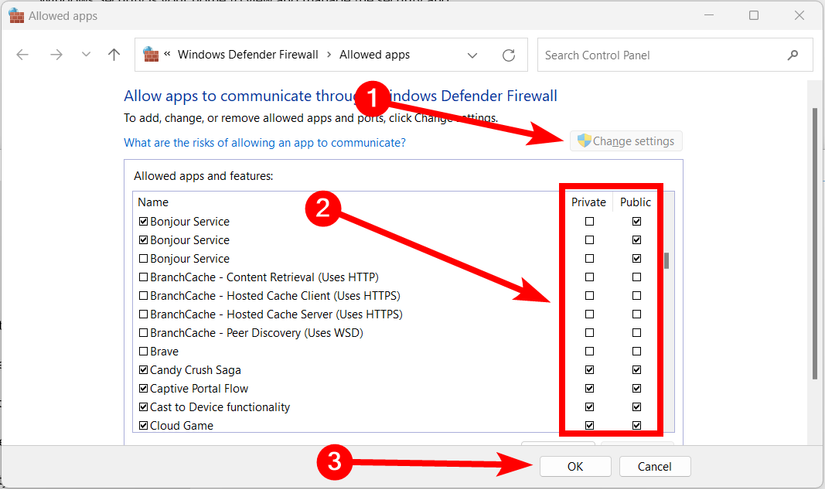The image size is (825, 489).
Task: Refresh the Allowed apps page
Action: tap(509, 55)
